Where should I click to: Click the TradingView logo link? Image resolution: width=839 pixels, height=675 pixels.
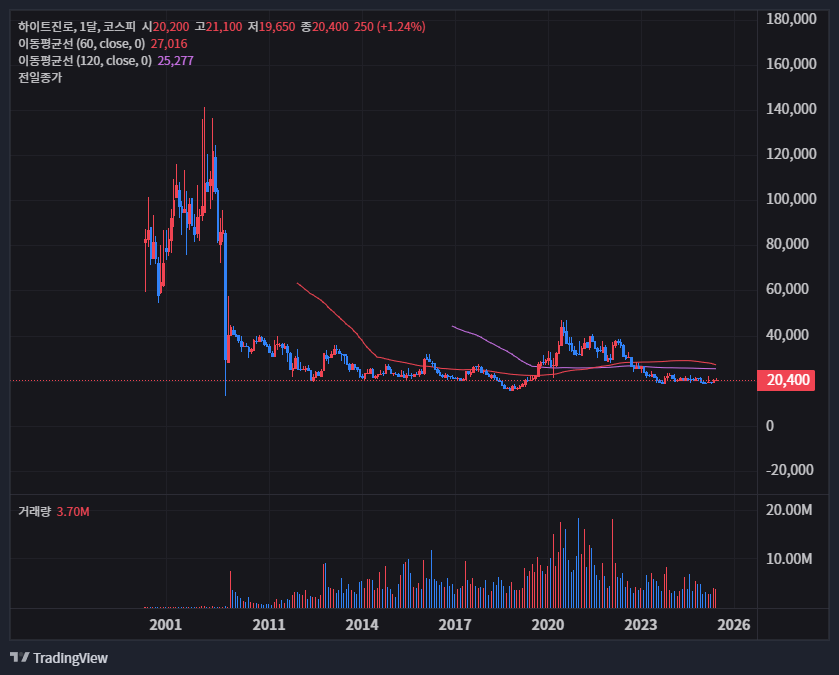(x=59, y=658)
